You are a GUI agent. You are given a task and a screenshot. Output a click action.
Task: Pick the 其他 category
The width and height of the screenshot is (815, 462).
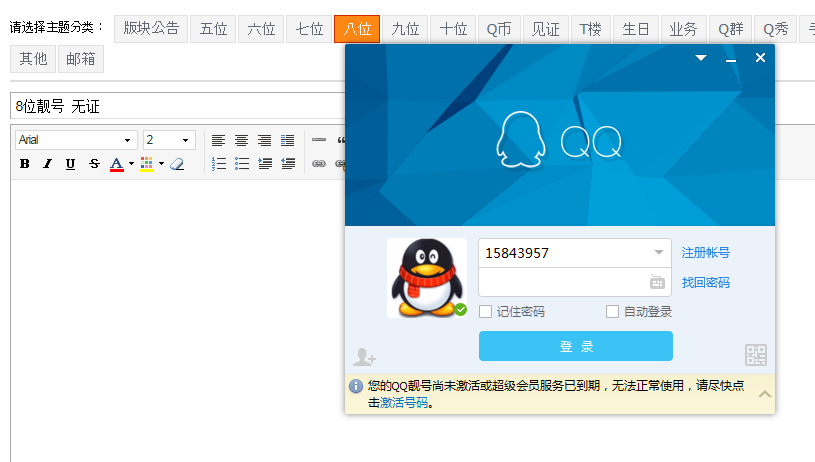(x=33, y=59)
